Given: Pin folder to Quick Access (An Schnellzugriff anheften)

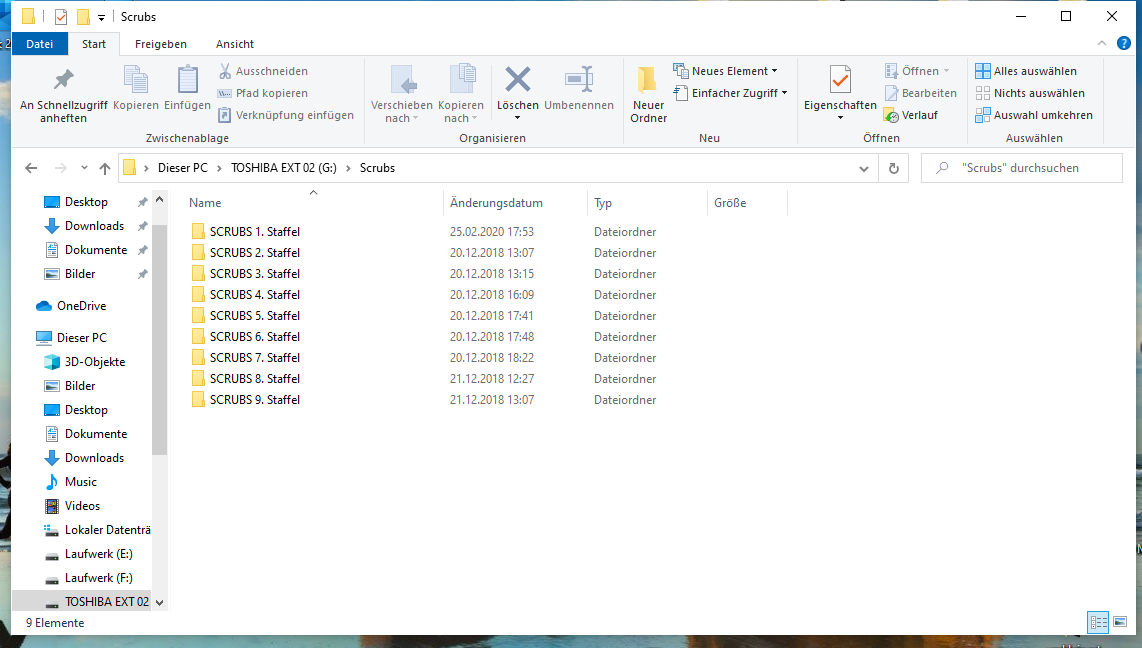Looking at the screenshot, I should [x=63, y=95].
